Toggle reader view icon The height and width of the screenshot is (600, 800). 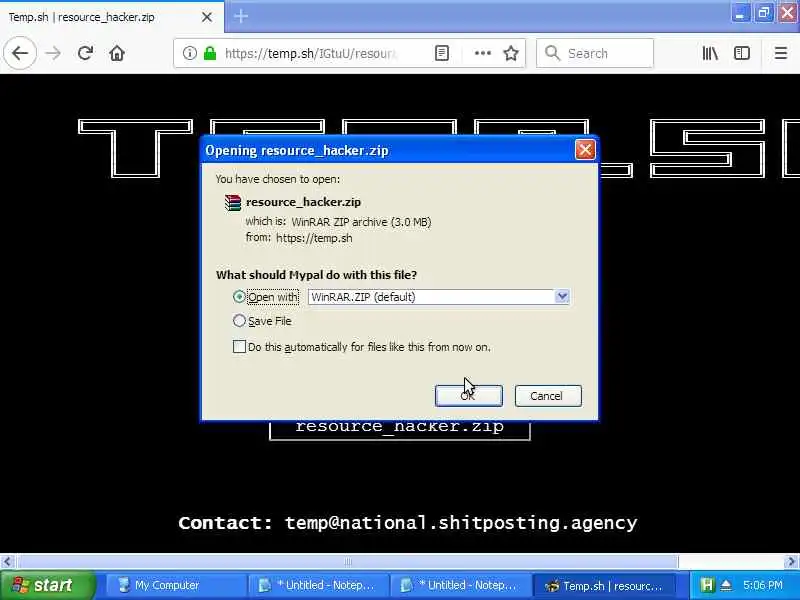click(x=442, y=53)
